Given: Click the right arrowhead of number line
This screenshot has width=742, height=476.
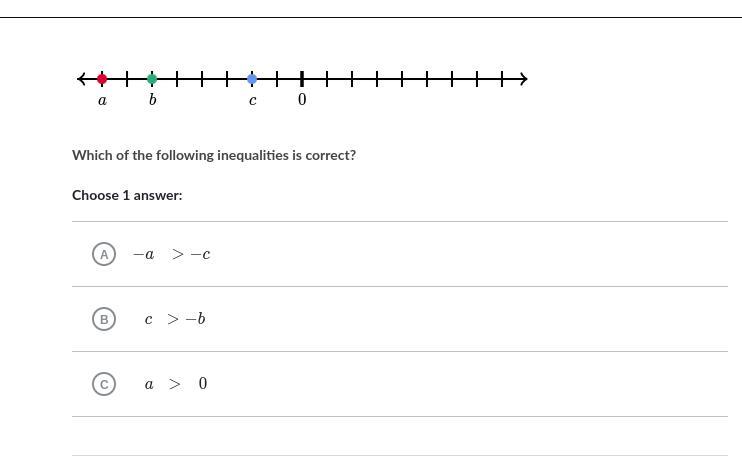Looking at the screenshot, I should [523, 79].
